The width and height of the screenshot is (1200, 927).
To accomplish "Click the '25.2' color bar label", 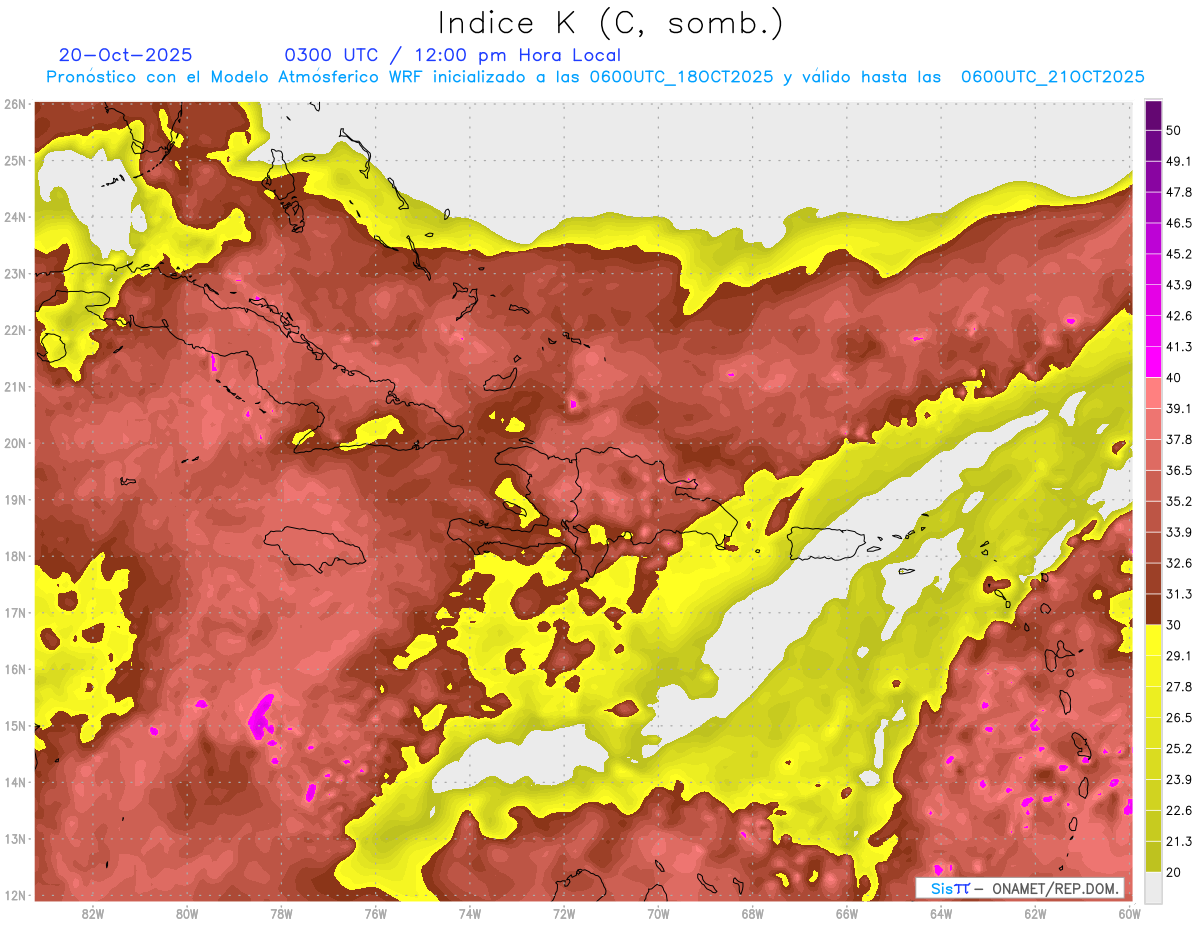I will pyautogui.click(x=1179, y=749).
